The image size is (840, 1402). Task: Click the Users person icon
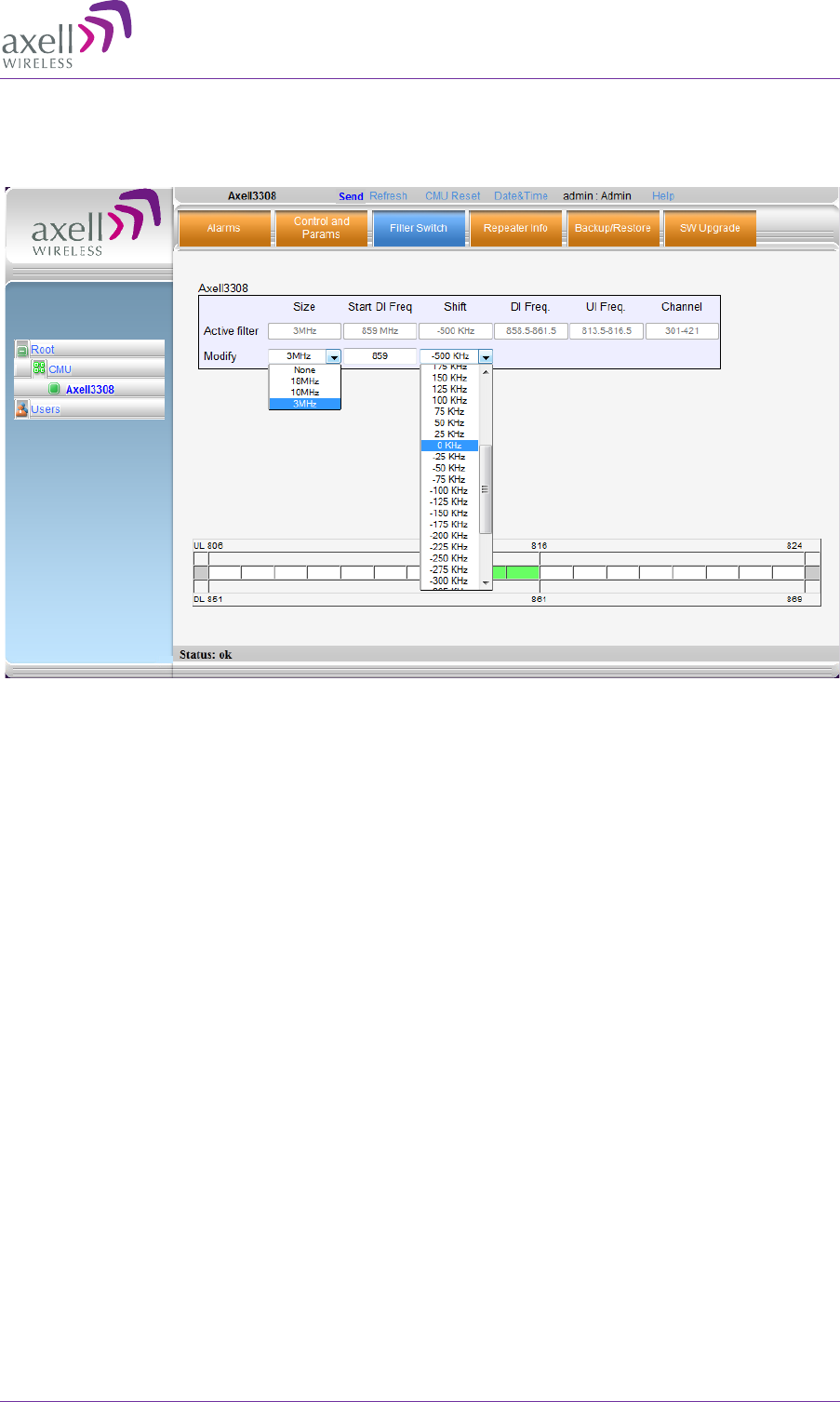click(22, 408)
